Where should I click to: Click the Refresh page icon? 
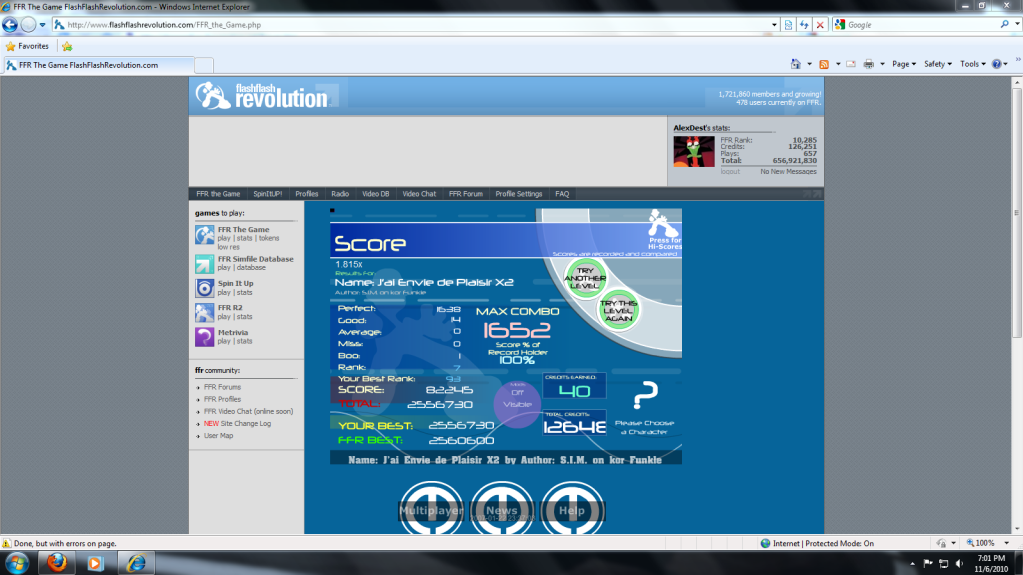pos(804,24)
